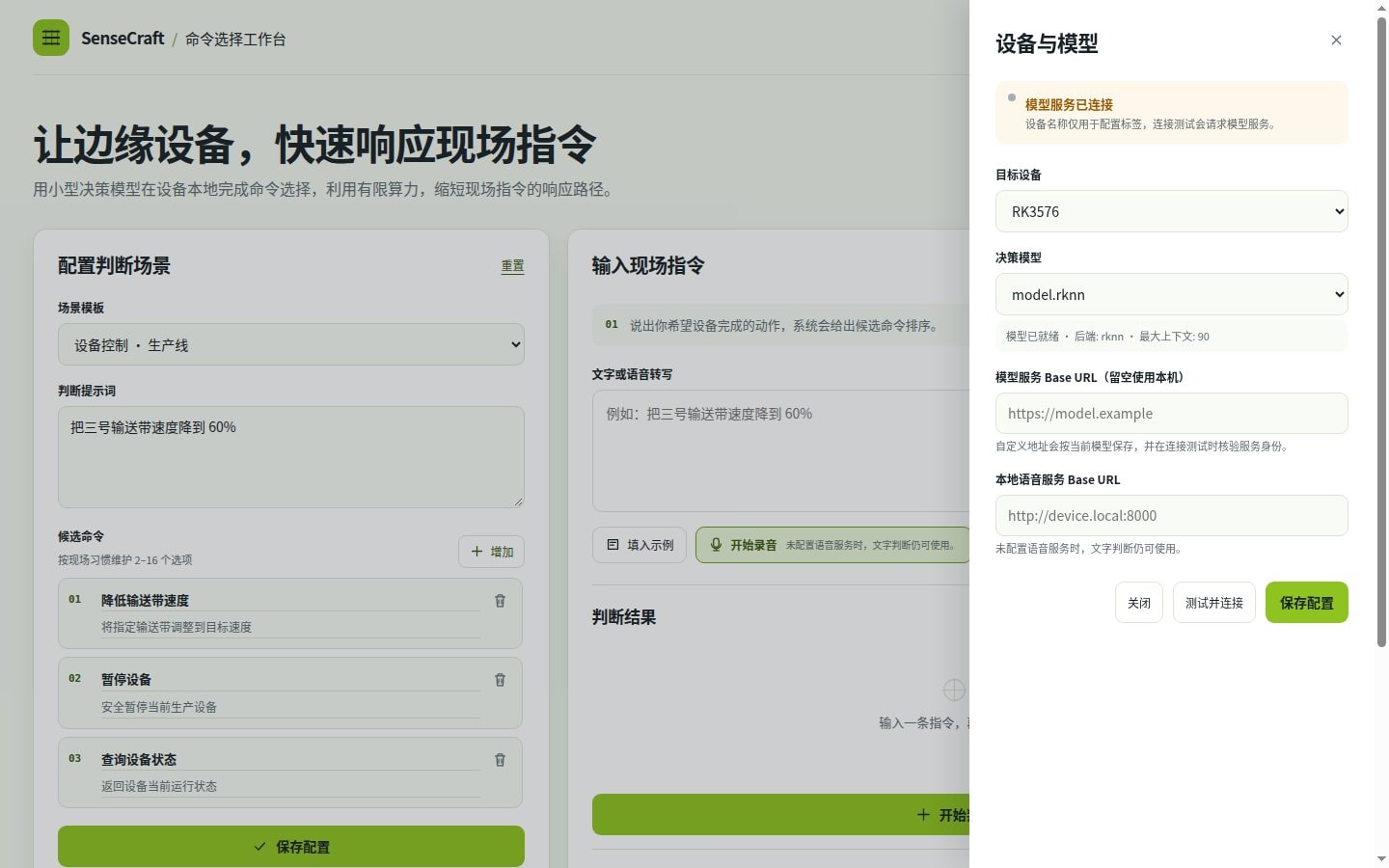Image resolution: width=1389 pixels, height=868 pixels.
Task: Click the 输入现场指令 heading
Action: [648, 266]
